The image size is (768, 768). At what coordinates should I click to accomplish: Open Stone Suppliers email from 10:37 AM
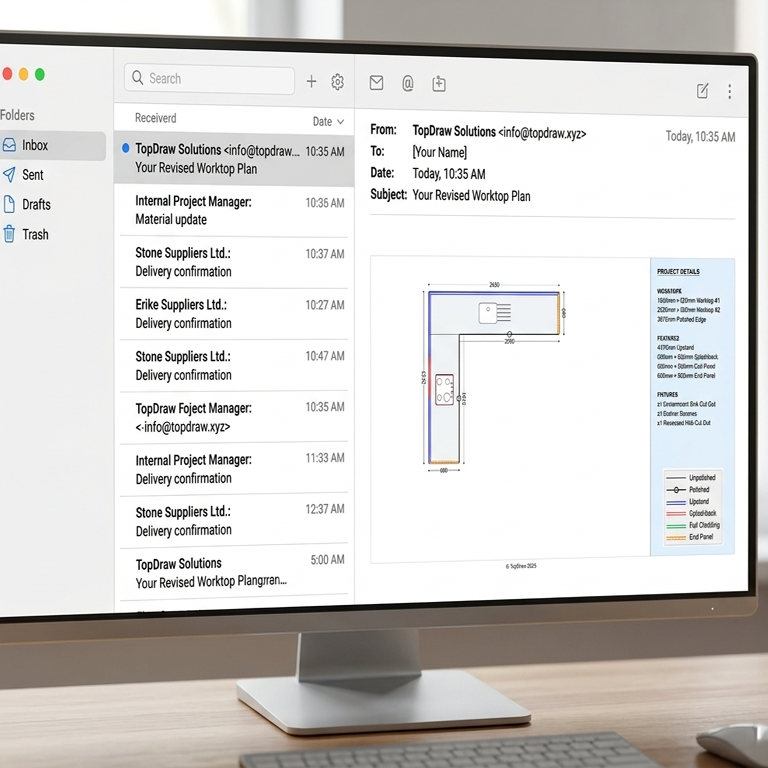click(234, 262)
